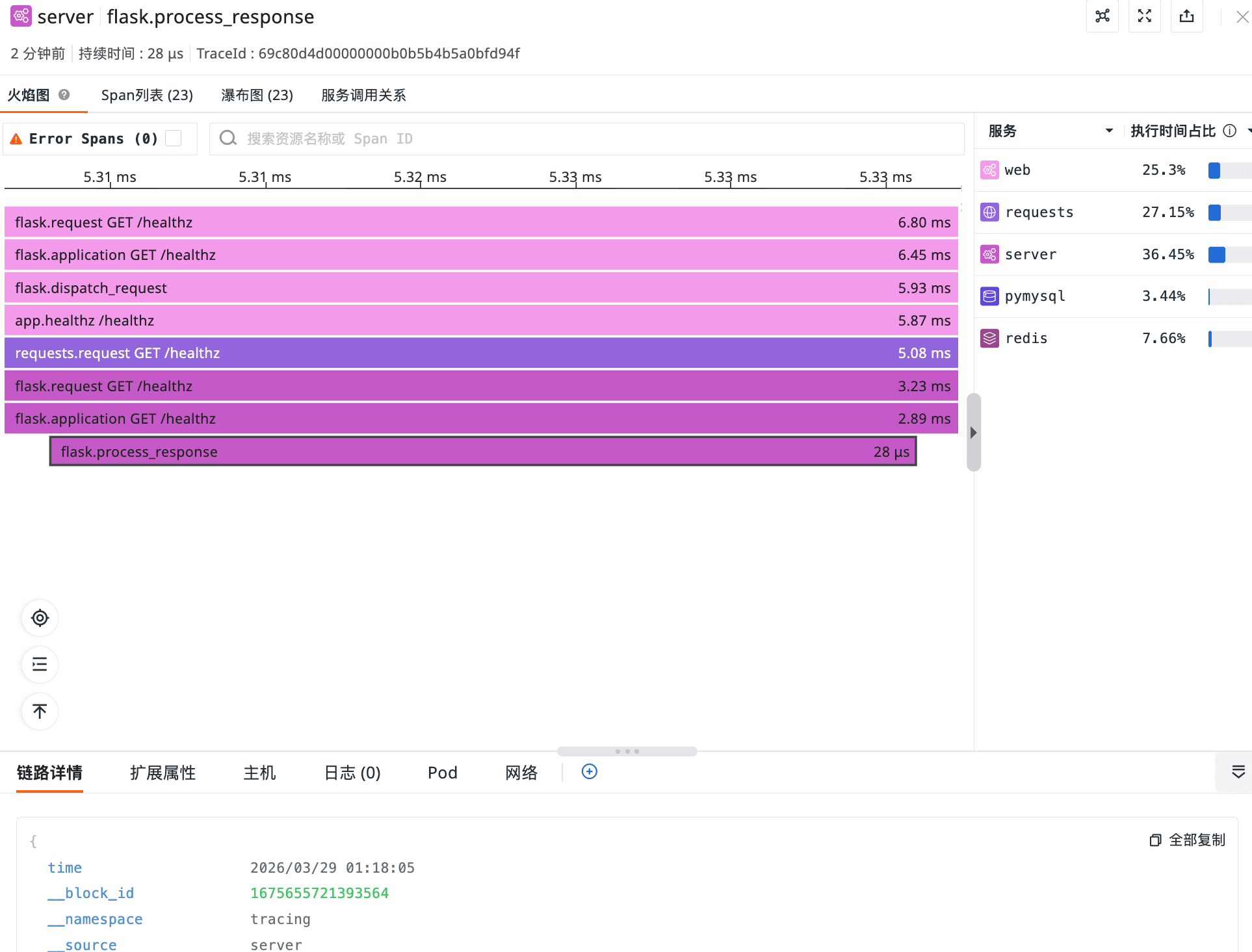Screen dimensions: 1252x952
Task: Click the help icon next to 火焰图
Action: [64, 95]
